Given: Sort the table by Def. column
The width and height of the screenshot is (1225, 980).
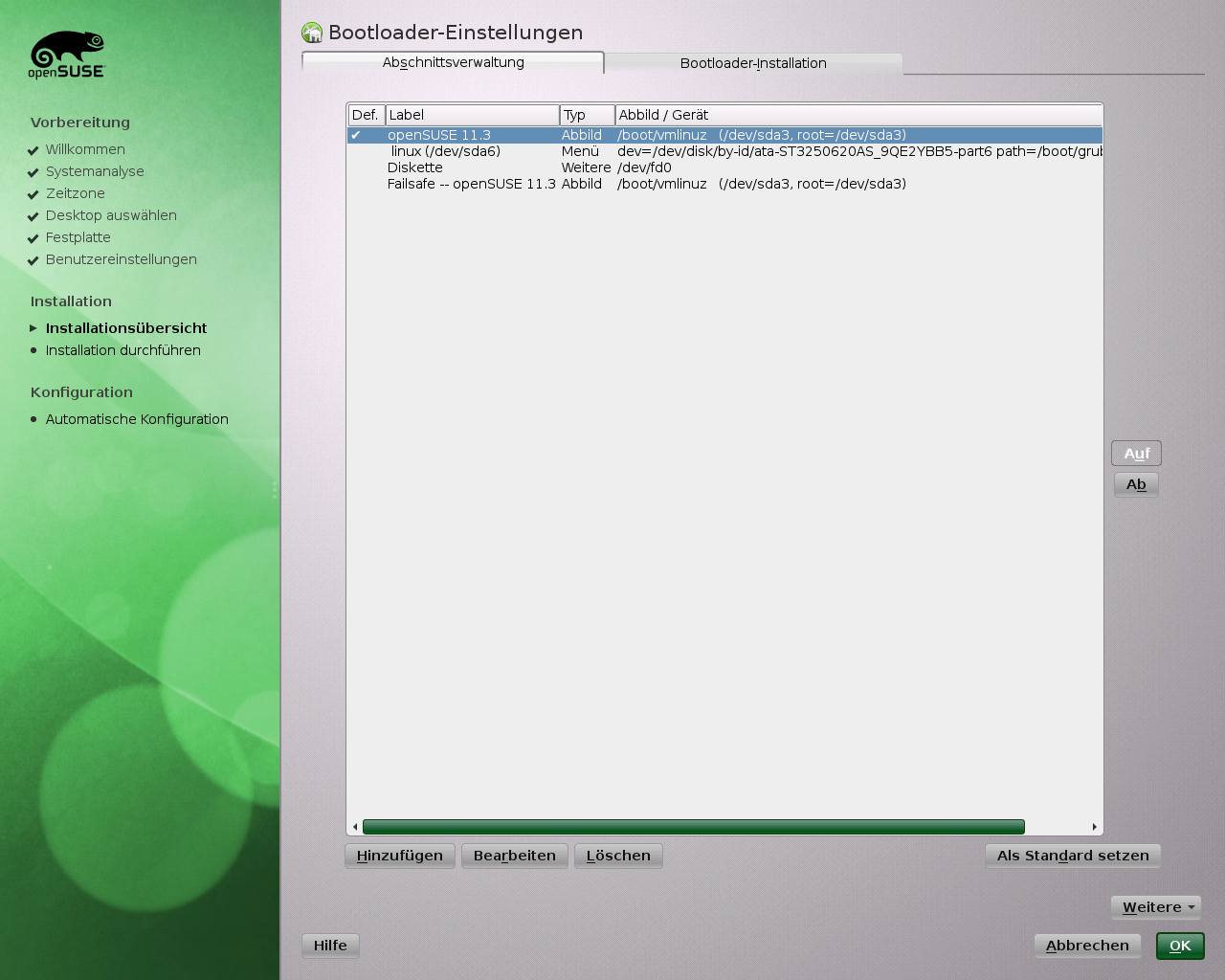Looking at the screenshot, I should 367,115.
